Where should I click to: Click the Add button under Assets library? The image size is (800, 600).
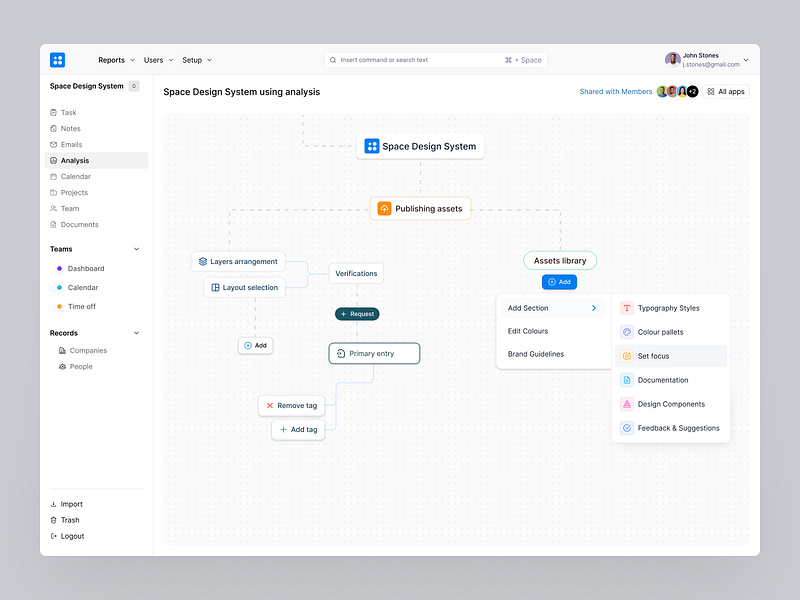coord(559,282)
